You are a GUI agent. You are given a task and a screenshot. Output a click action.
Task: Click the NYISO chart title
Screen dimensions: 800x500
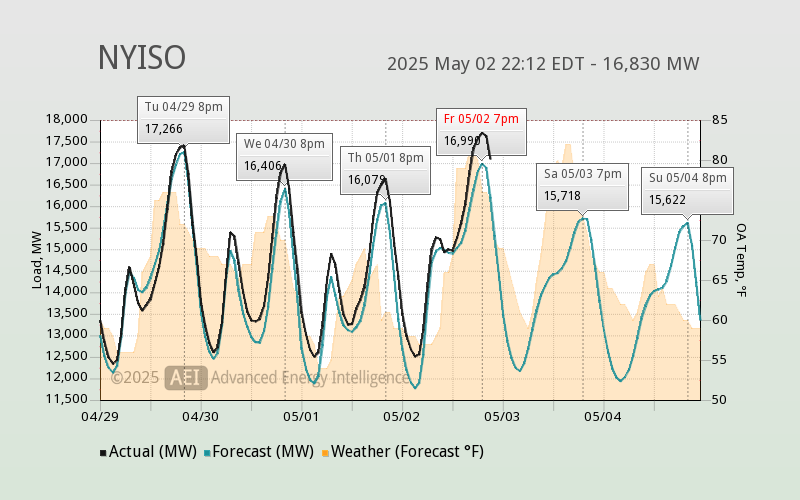[142, 58]
